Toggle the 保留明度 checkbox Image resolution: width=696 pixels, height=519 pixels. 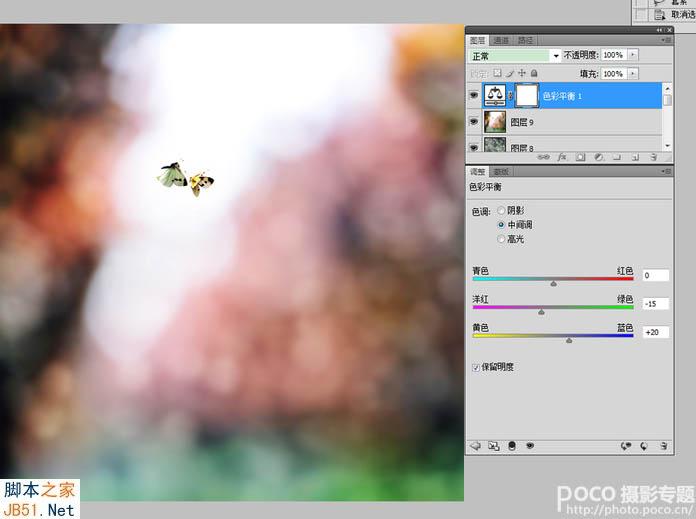476,367
